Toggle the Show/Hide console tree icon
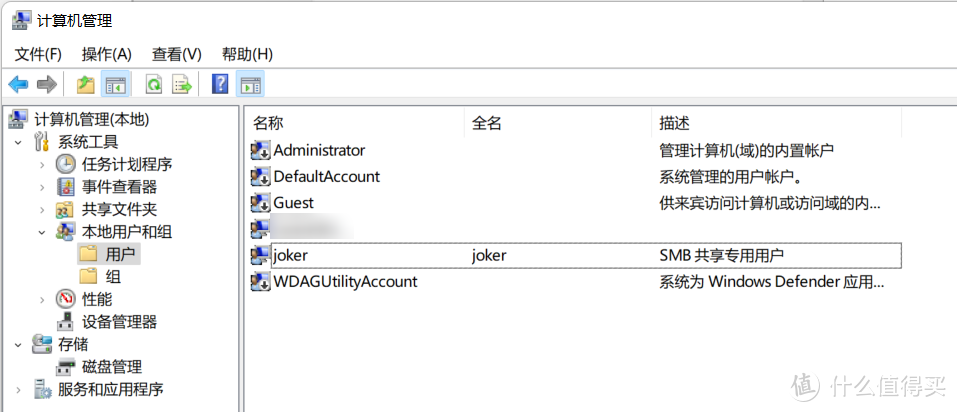957x412 pixels. pyautogui.click(x=116, y=85)
